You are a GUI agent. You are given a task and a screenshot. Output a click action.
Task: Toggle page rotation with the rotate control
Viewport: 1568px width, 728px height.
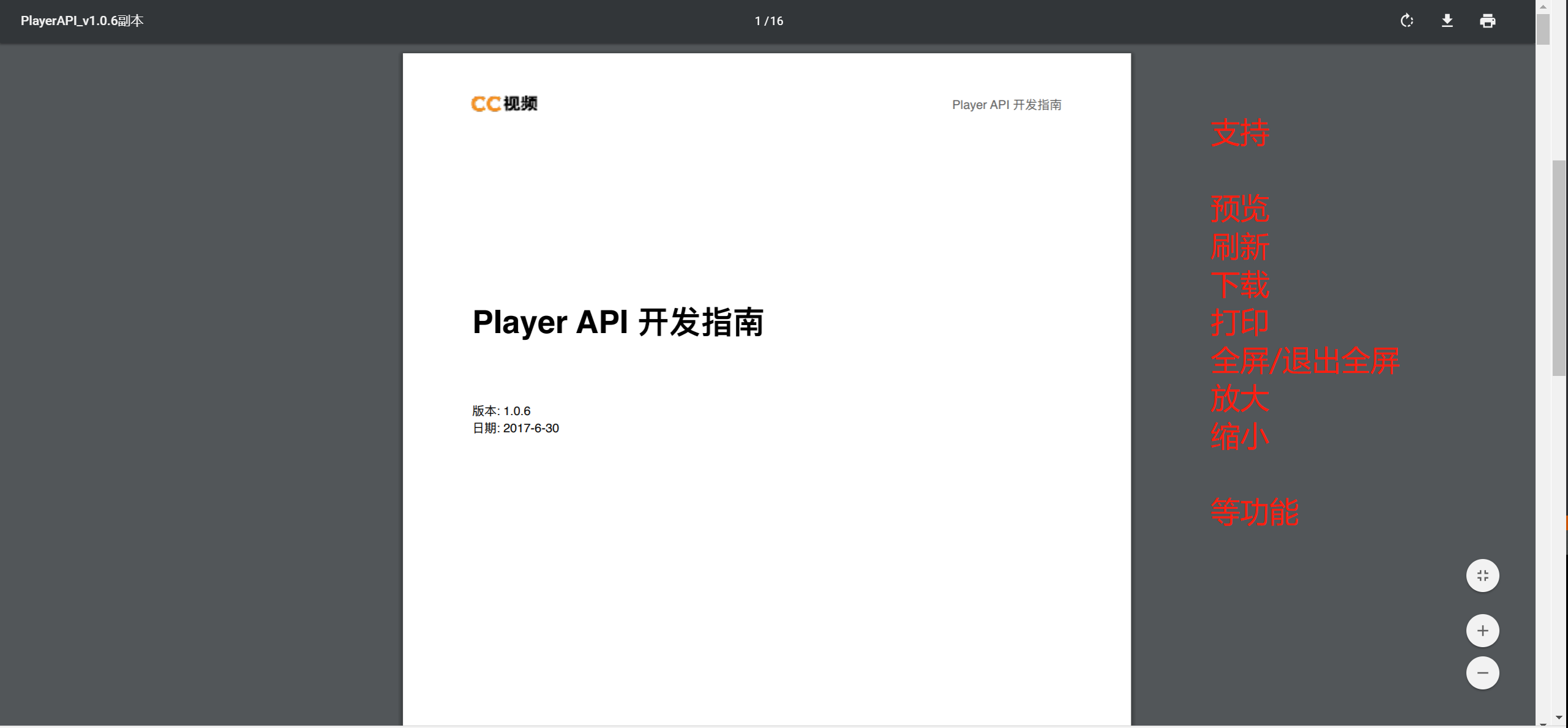click(x=1406, y=21)
